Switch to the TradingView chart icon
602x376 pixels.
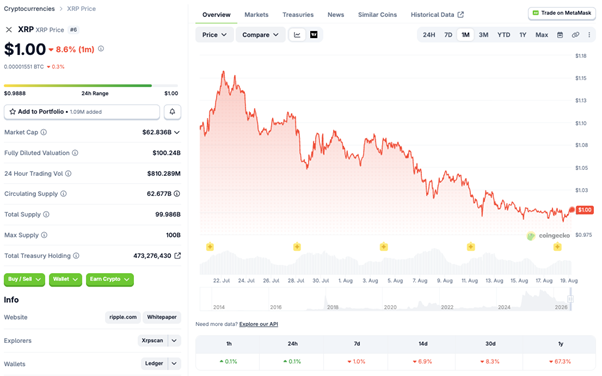pos(314,35)
